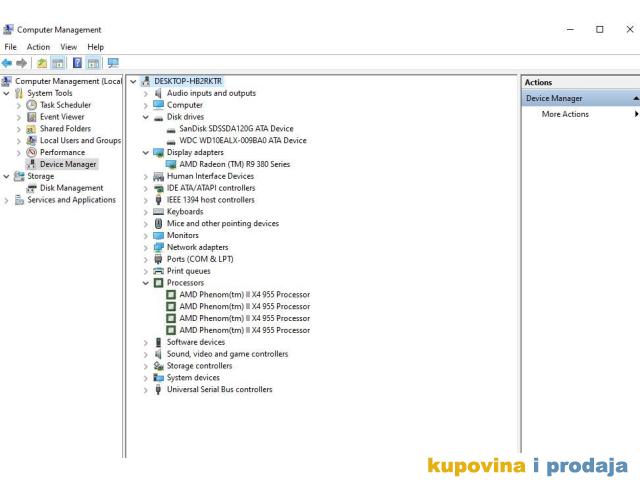Select the Performance icon in the tree
This screenshot has width=640, height=480.
32,152
